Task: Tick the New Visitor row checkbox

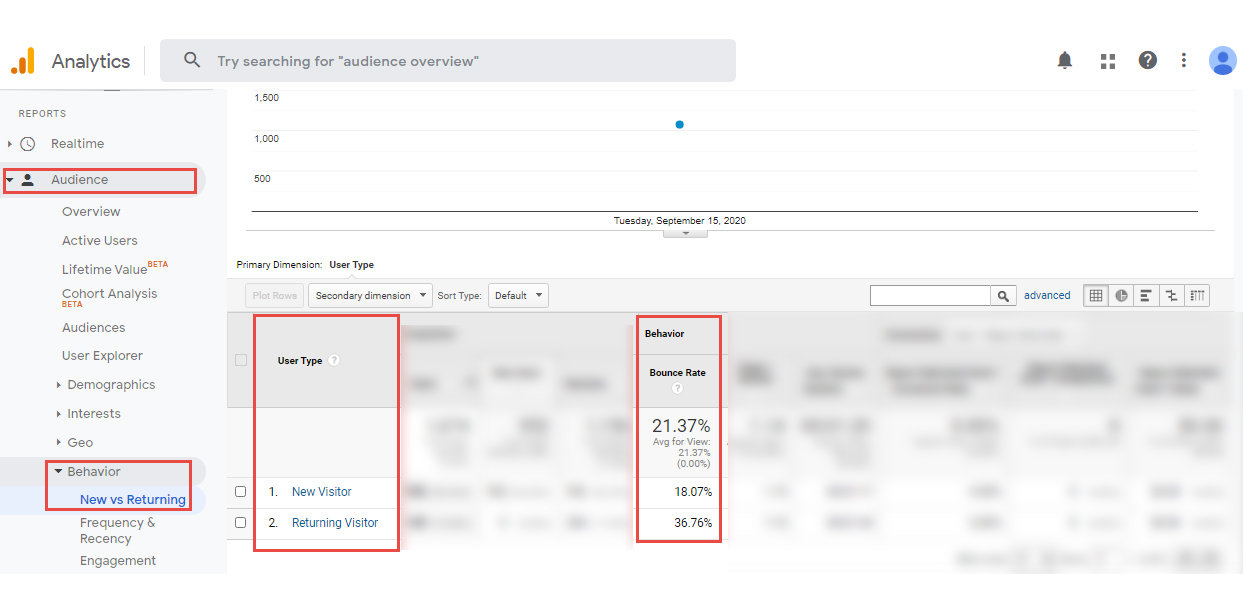Action: (240, 492)
